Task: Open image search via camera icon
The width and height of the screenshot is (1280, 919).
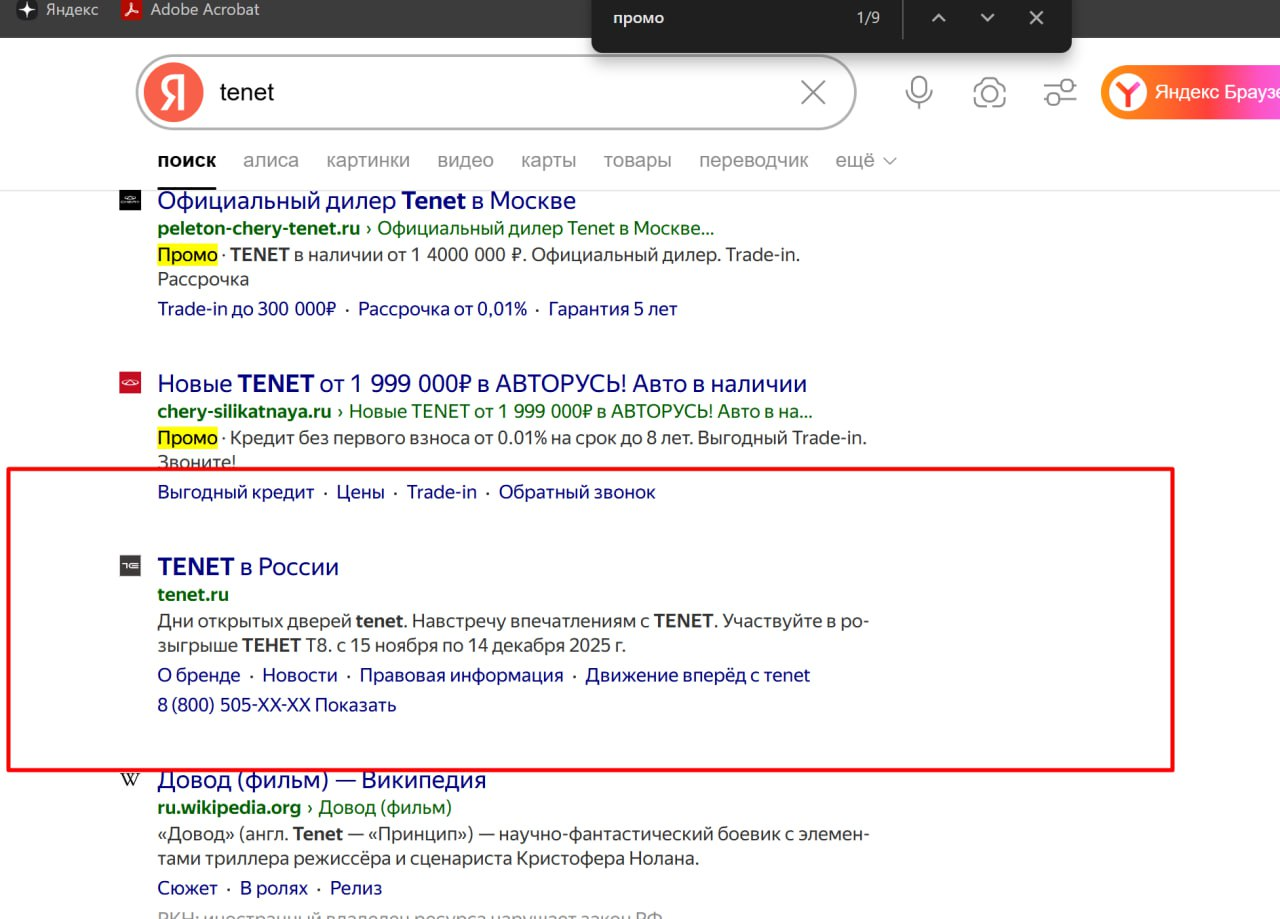Action: pos(989,93)
